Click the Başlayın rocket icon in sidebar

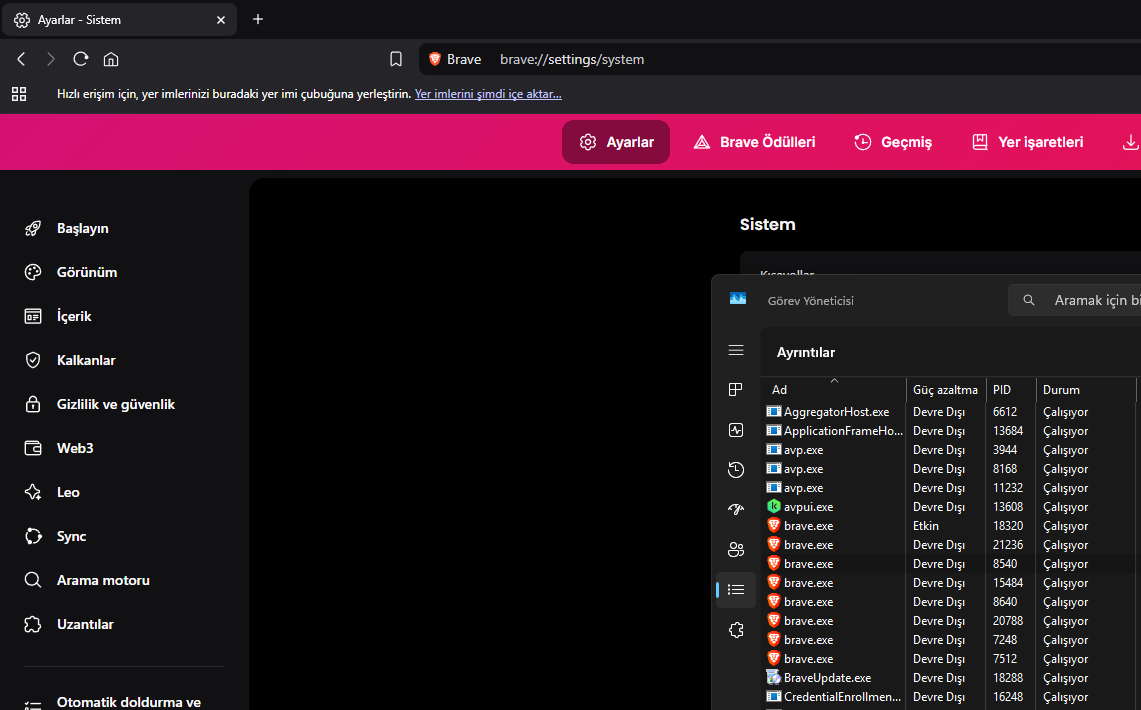pos(33,228)
